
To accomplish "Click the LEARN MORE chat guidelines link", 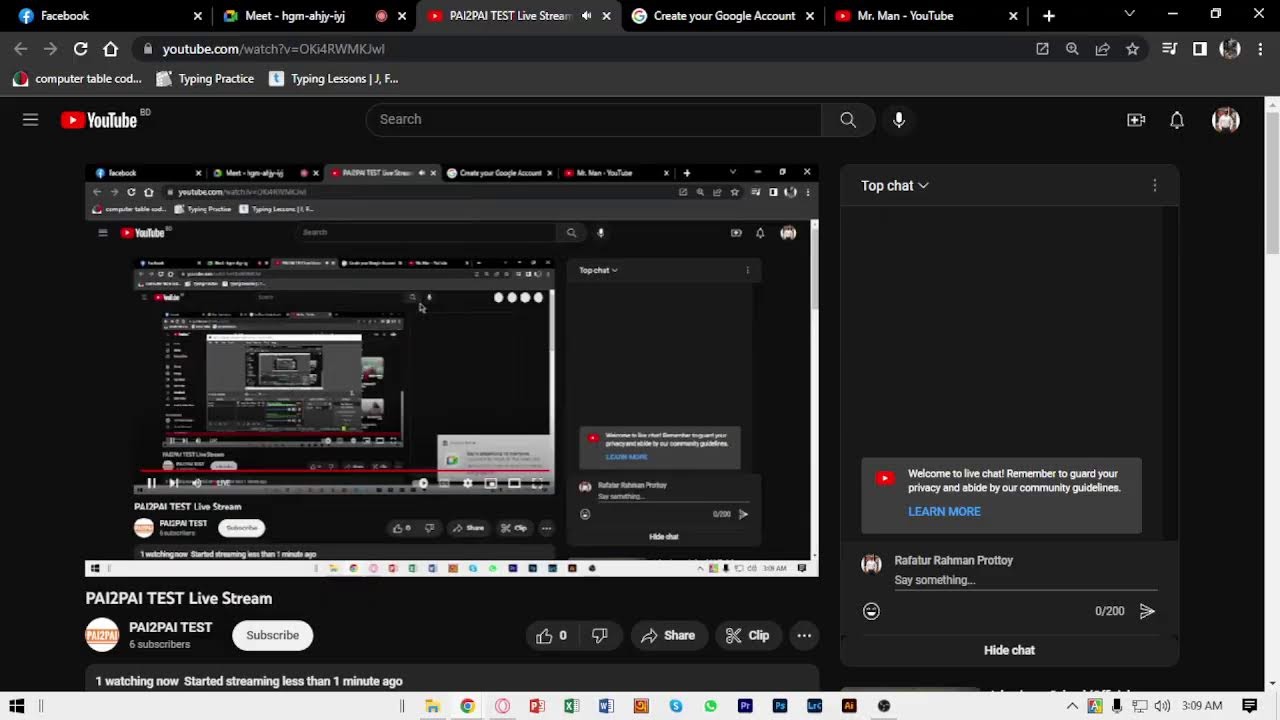I will (x=944, y=512).
